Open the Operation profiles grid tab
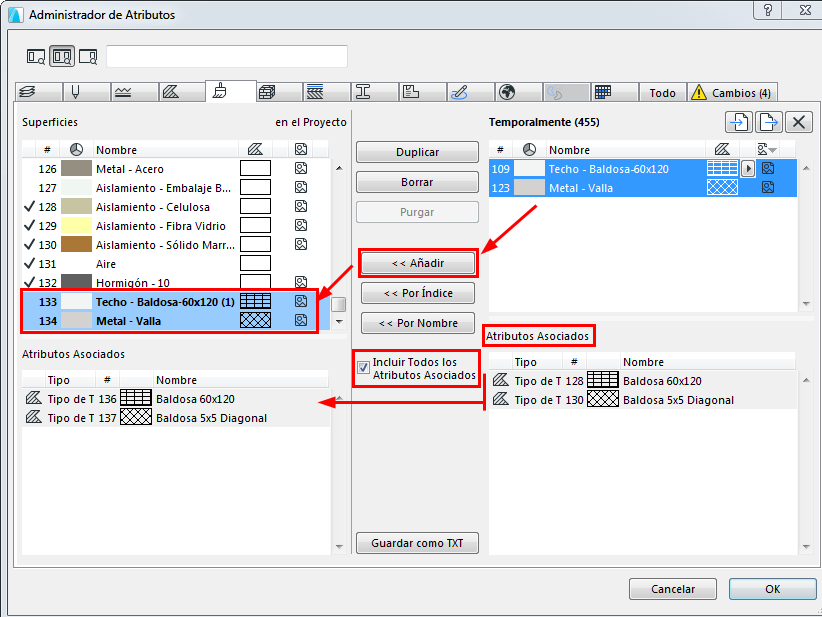The width and height of the screenshot is (822, 617). [614, 92]
